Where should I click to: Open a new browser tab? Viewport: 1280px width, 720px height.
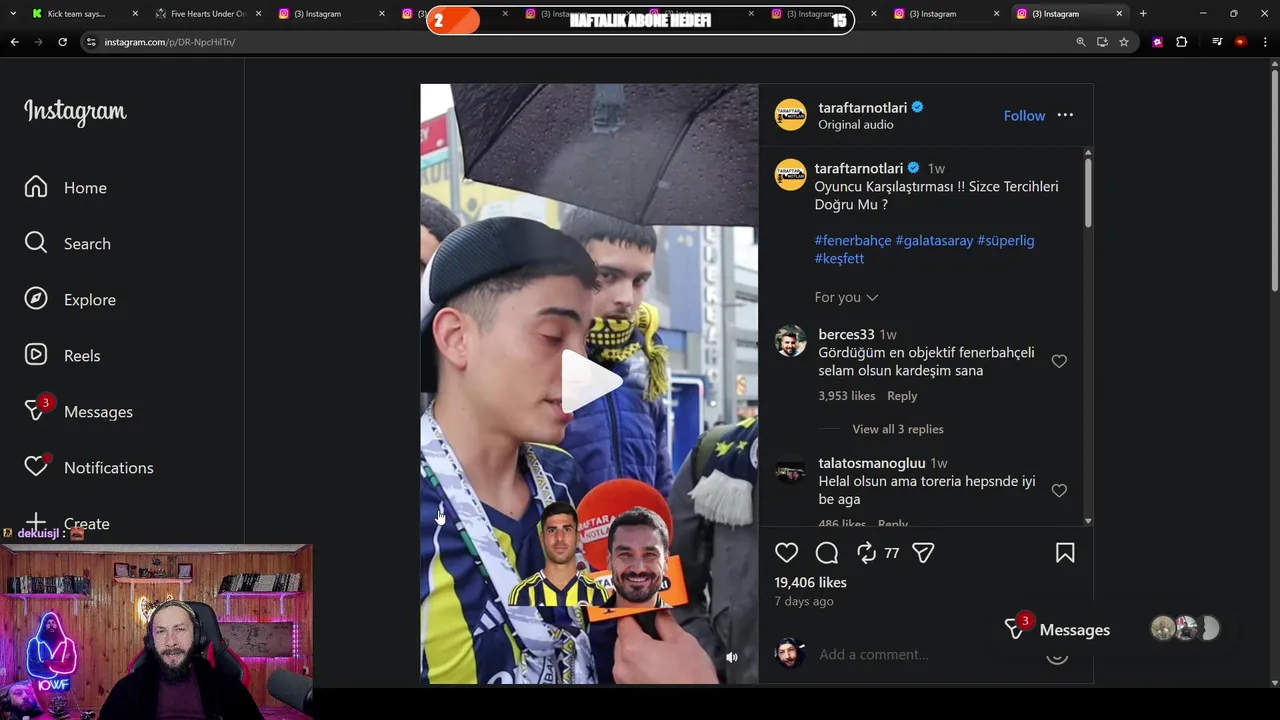[x=1143, y=14]
